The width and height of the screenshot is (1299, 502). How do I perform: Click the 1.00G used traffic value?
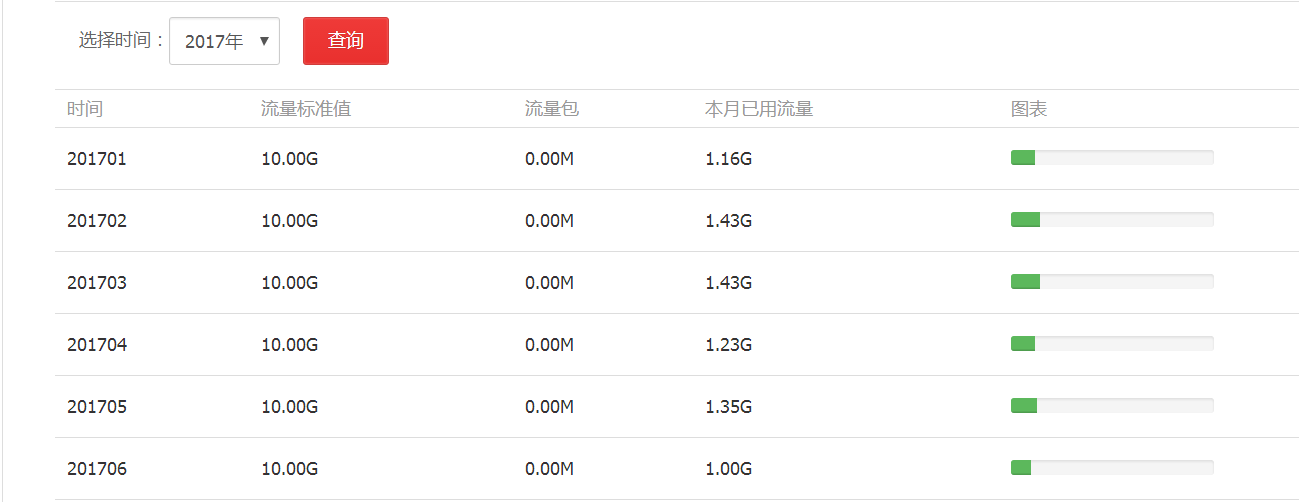click(728, 468)
